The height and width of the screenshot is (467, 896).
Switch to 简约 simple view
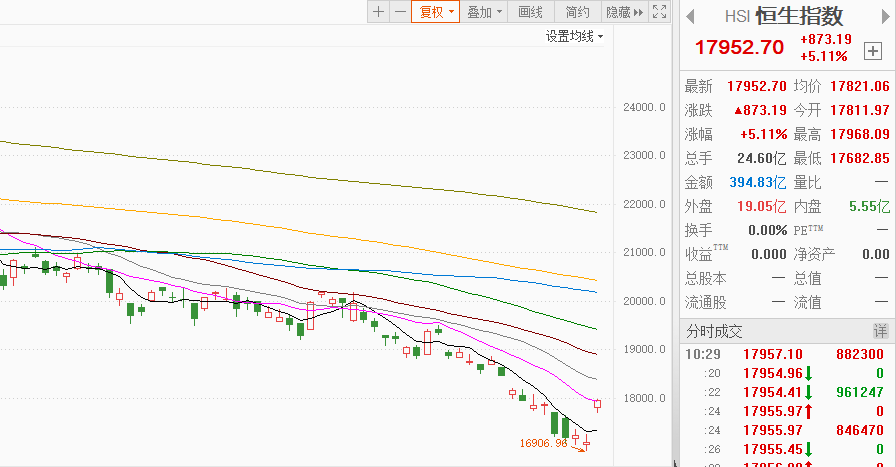(x=577, y=12)
